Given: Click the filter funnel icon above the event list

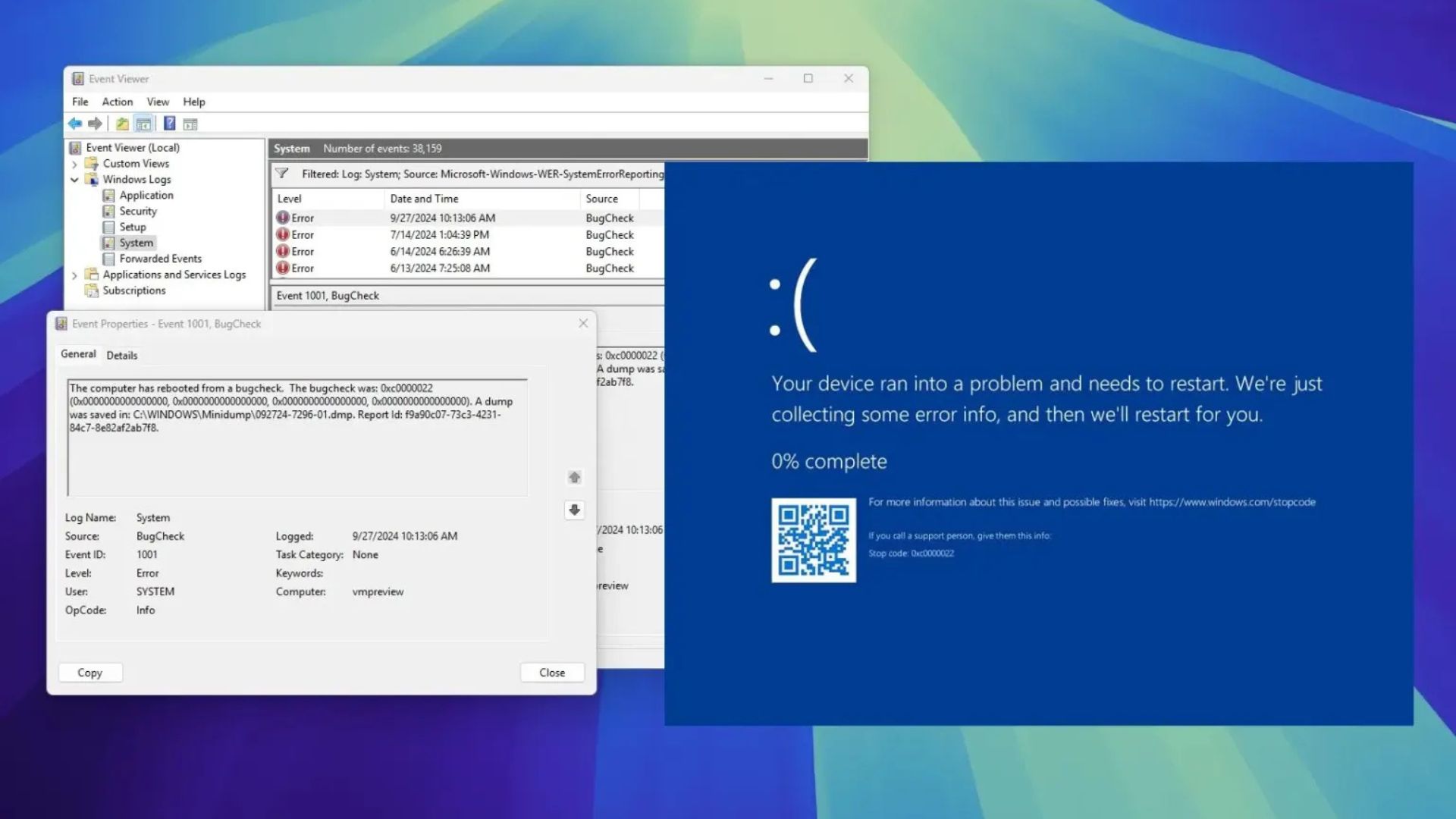Looking at the screenshot, I should tap(282, 174).
